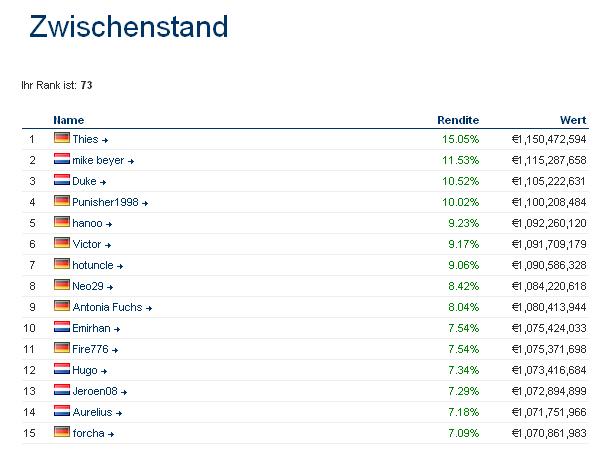Click the flag icon next to Duke
The width and height of the screenshot is (605, 476).
pyautogui.click(x=61, y=181)
